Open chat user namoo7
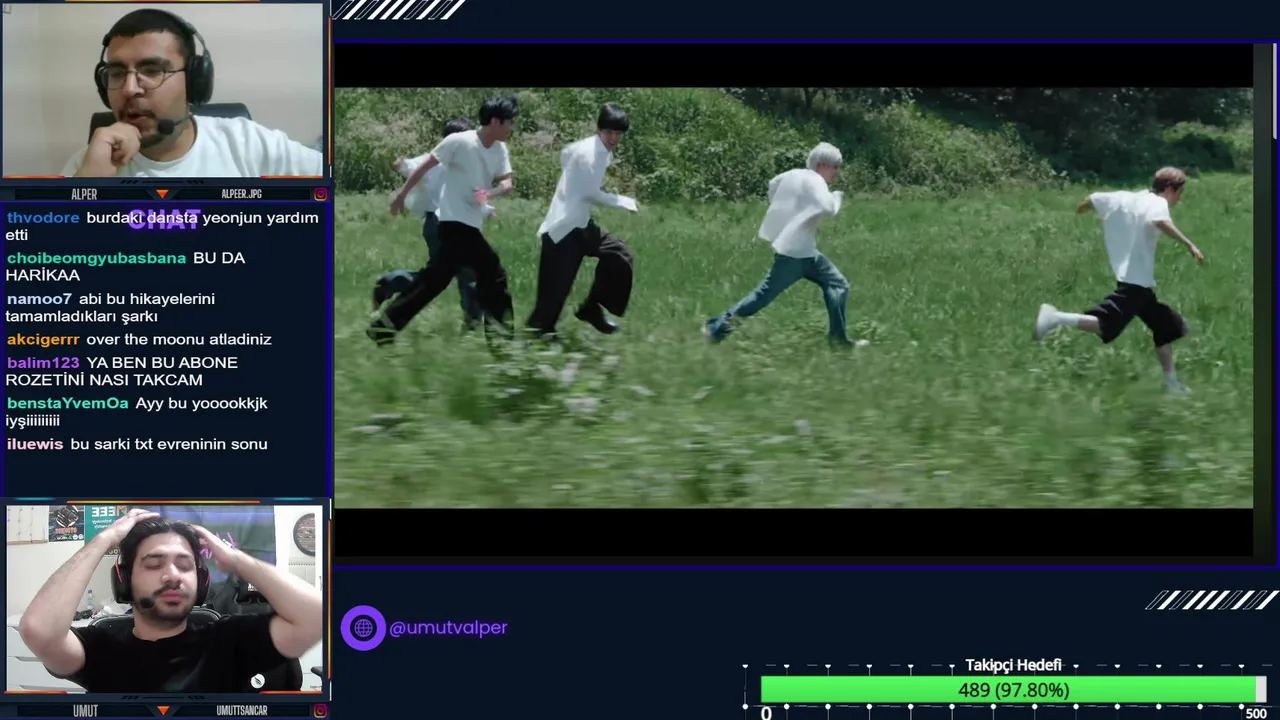Screen dimensions: 1280x720 (39, 299)
